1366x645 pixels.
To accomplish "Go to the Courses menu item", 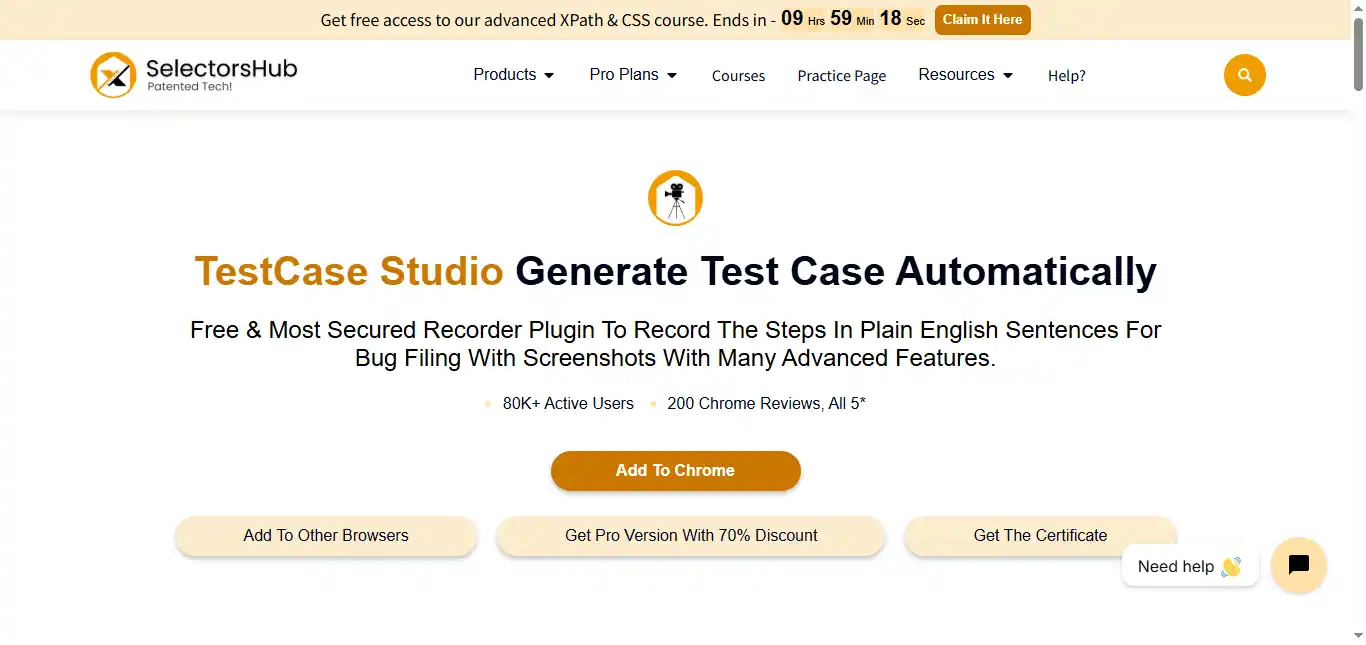I will [x=738, y=76].
